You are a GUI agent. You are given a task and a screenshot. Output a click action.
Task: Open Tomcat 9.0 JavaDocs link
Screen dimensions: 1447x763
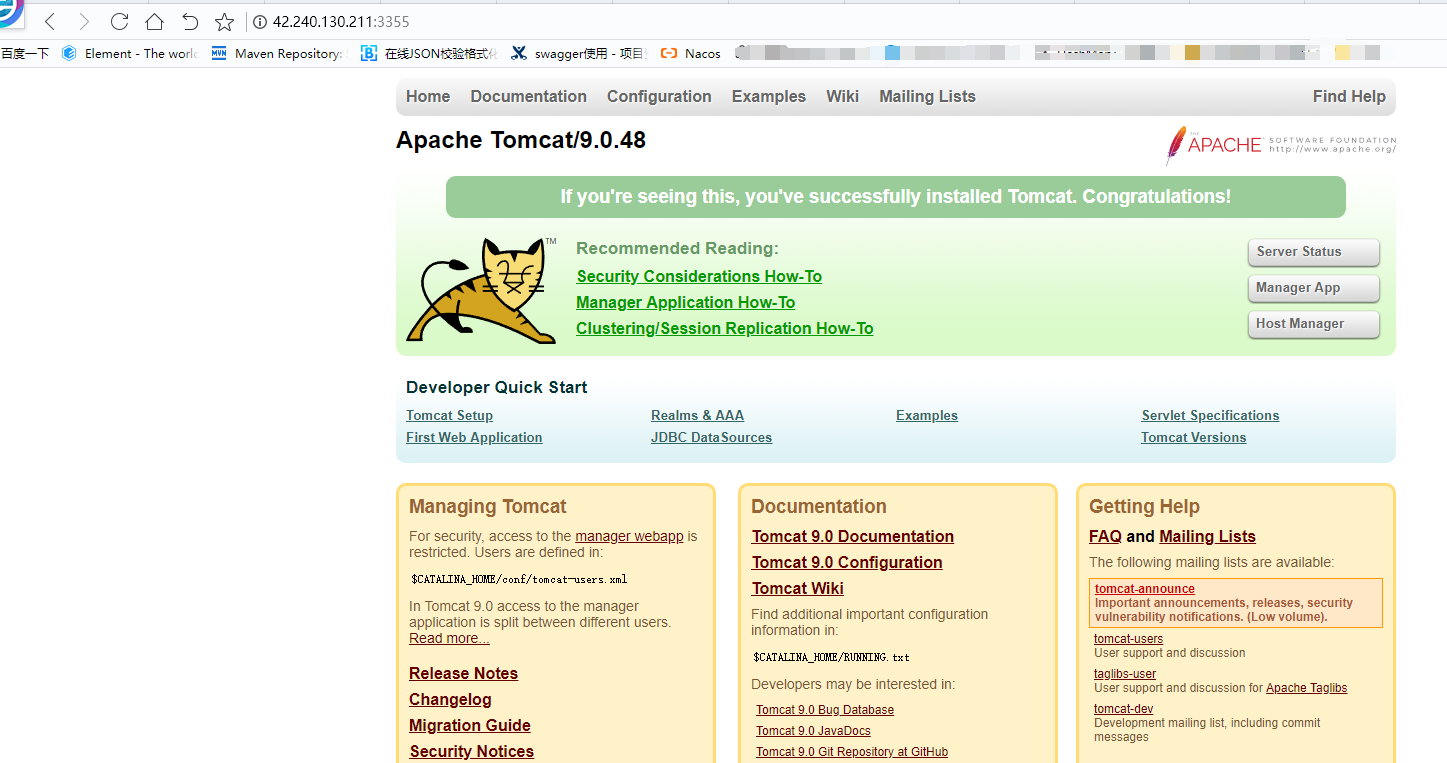(813, 731)
